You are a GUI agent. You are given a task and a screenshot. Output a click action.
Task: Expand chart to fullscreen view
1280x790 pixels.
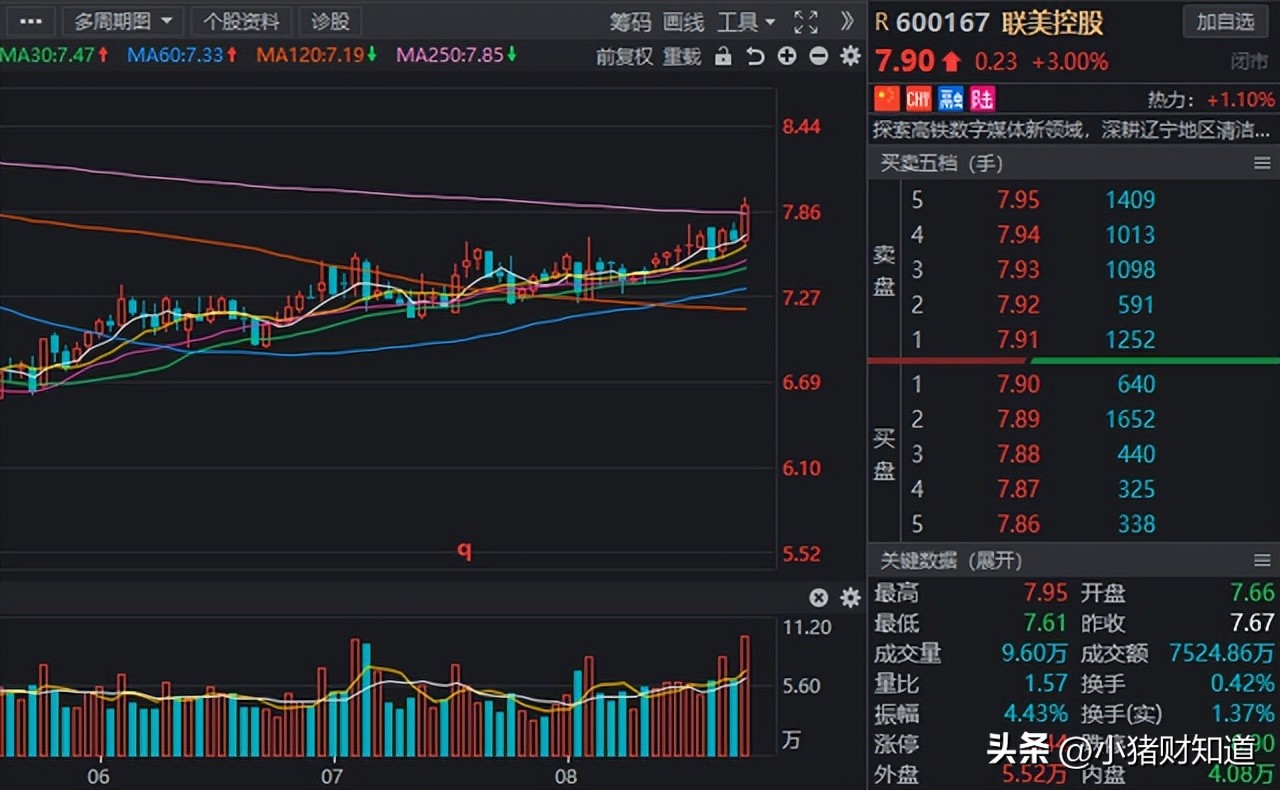[804, 21]
